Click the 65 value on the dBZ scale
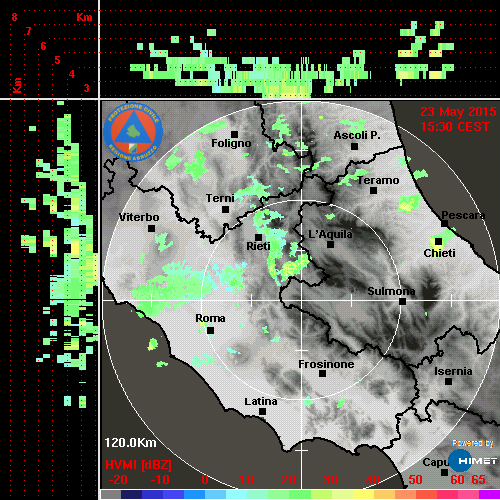 point(478,480)
